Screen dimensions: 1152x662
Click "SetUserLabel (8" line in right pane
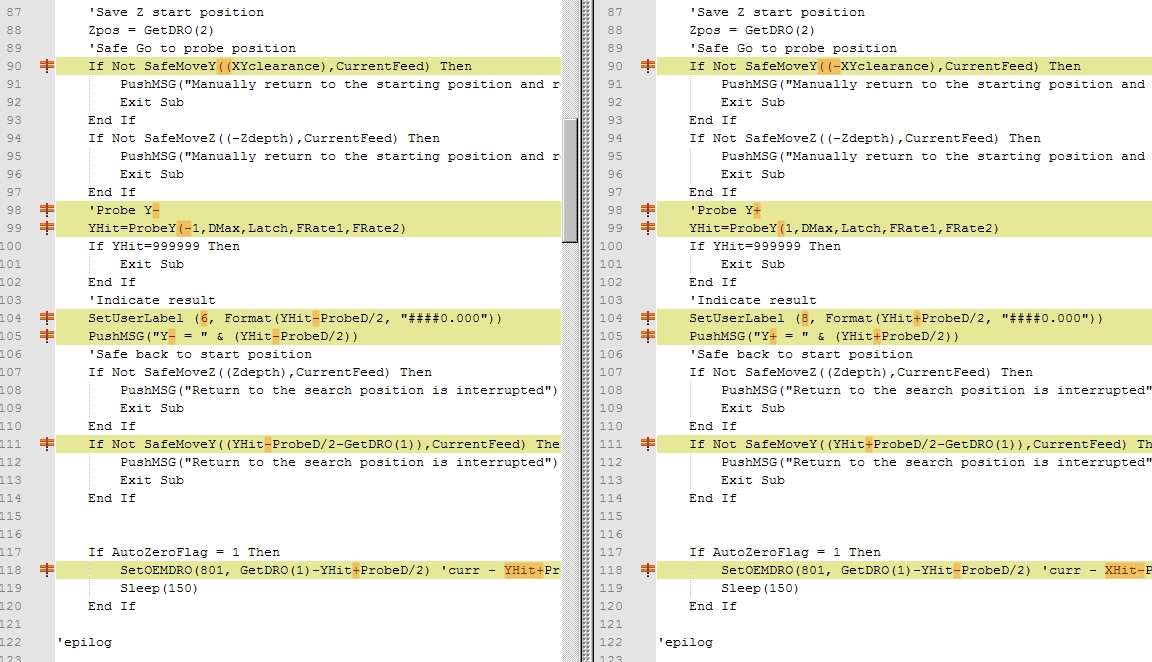(x=896, y=318)
